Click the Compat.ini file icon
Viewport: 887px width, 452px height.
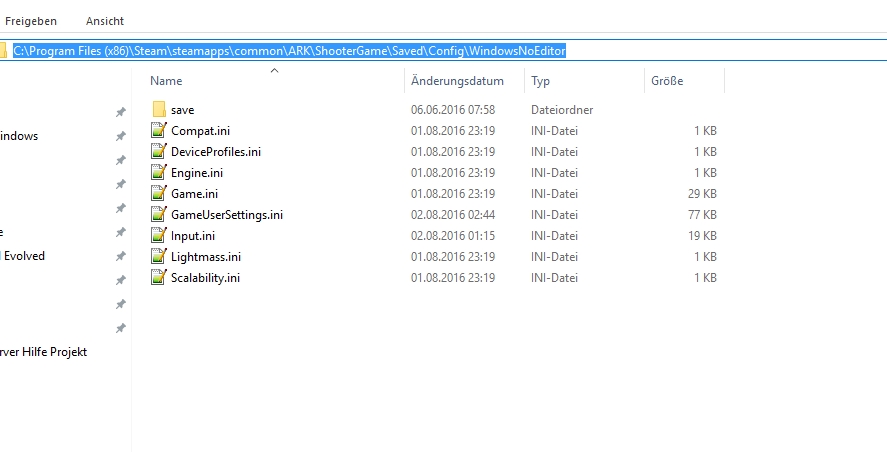click(x=159, y=130)
